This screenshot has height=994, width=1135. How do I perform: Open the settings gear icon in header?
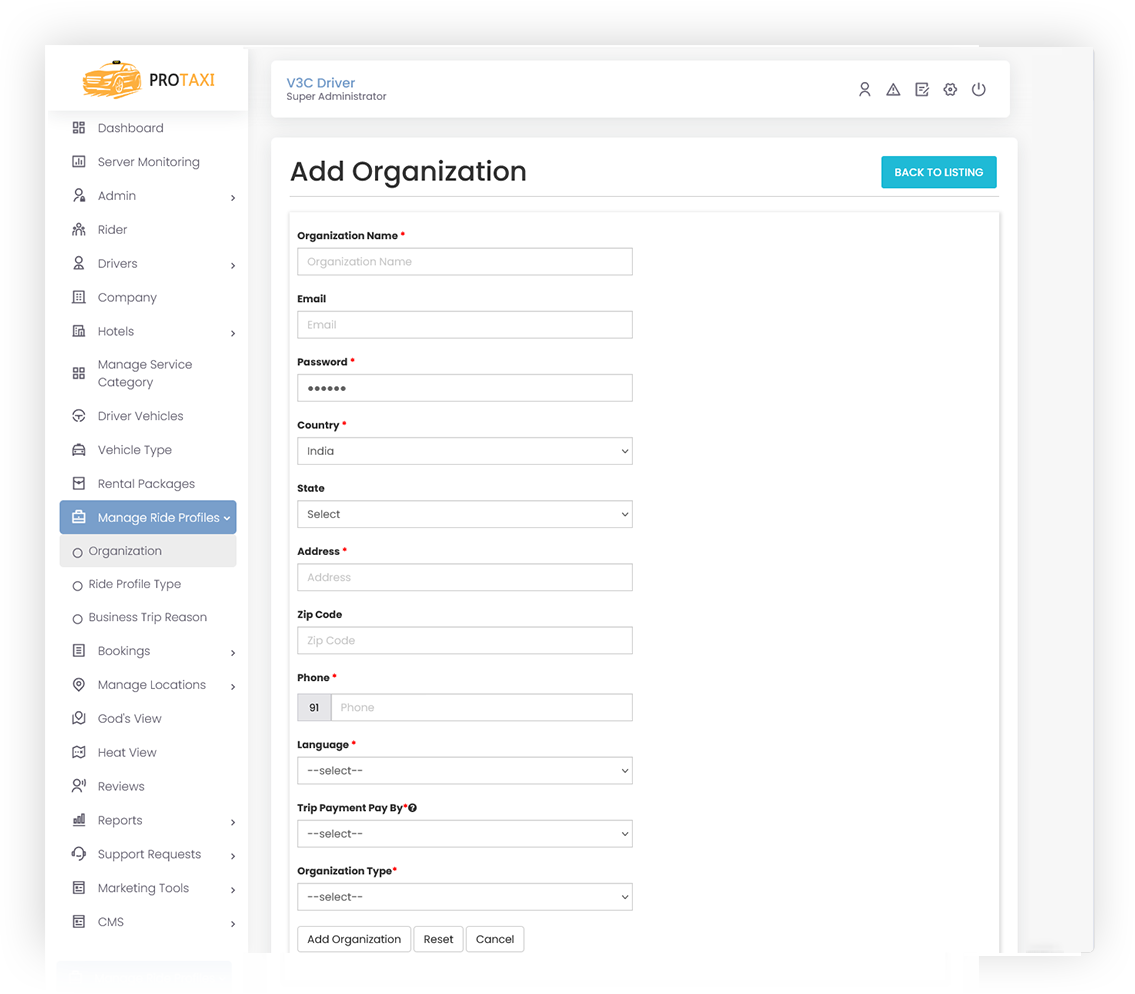pyautogui.click(x=950, y=89)
